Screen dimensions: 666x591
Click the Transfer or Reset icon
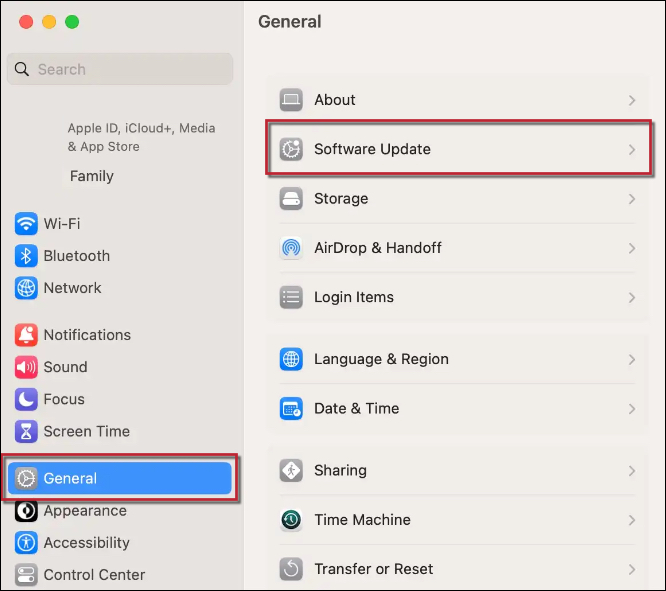291,569
